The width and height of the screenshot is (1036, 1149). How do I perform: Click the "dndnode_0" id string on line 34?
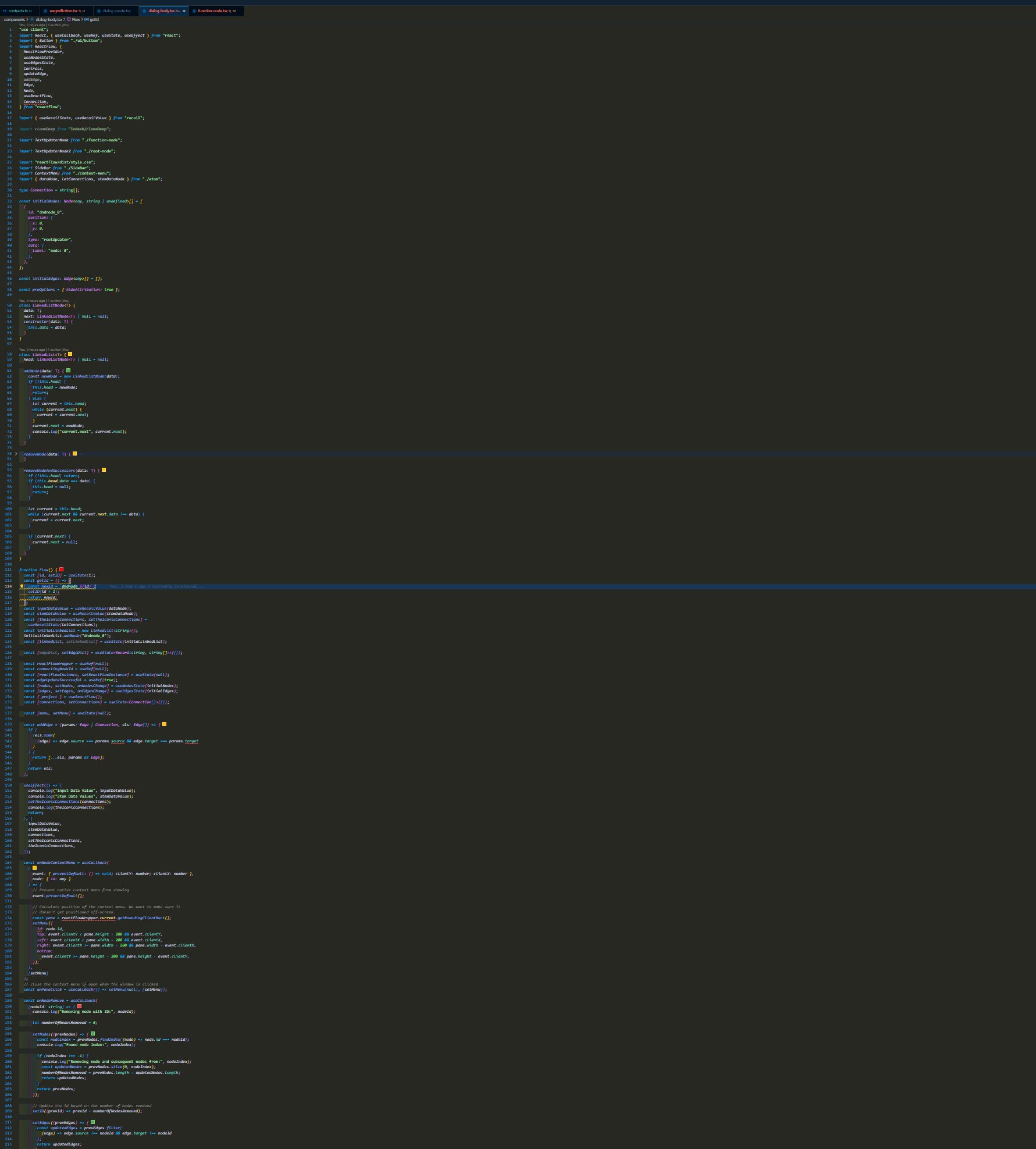[50, 212]
